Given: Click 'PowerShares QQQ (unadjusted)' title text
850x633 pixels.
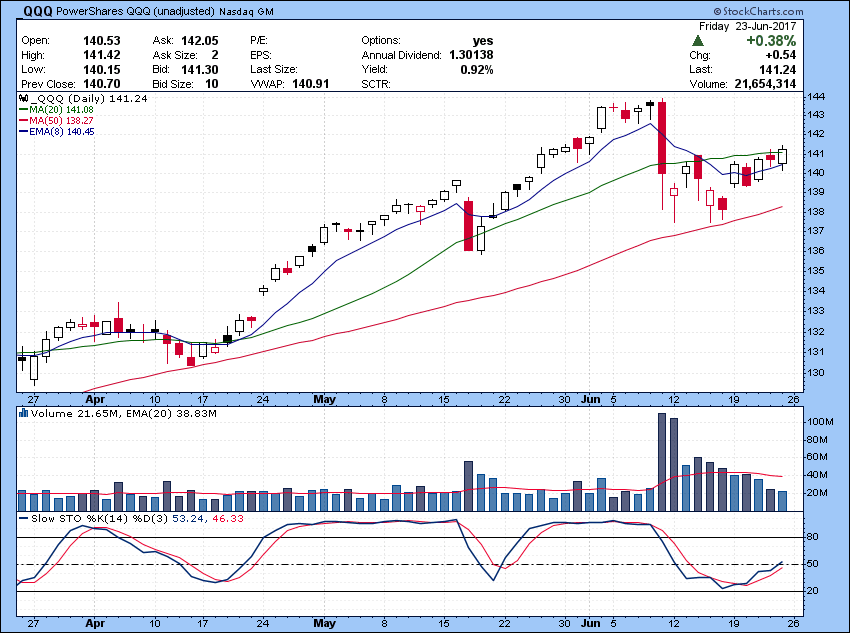Looking at the screenshot, I should pos(136,11).
